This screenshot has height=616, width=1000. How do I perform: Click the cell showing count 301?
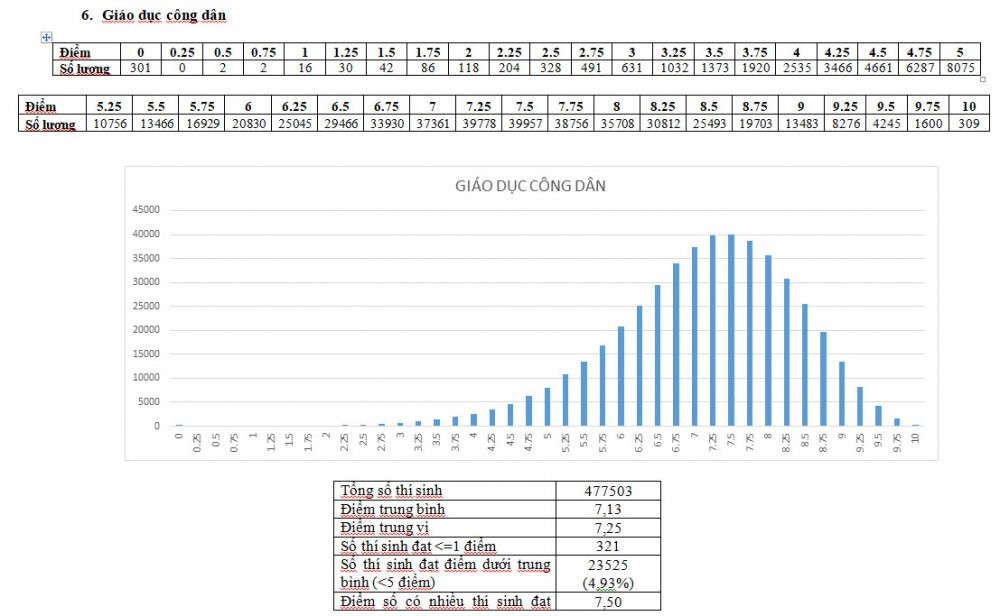point(140,68)
